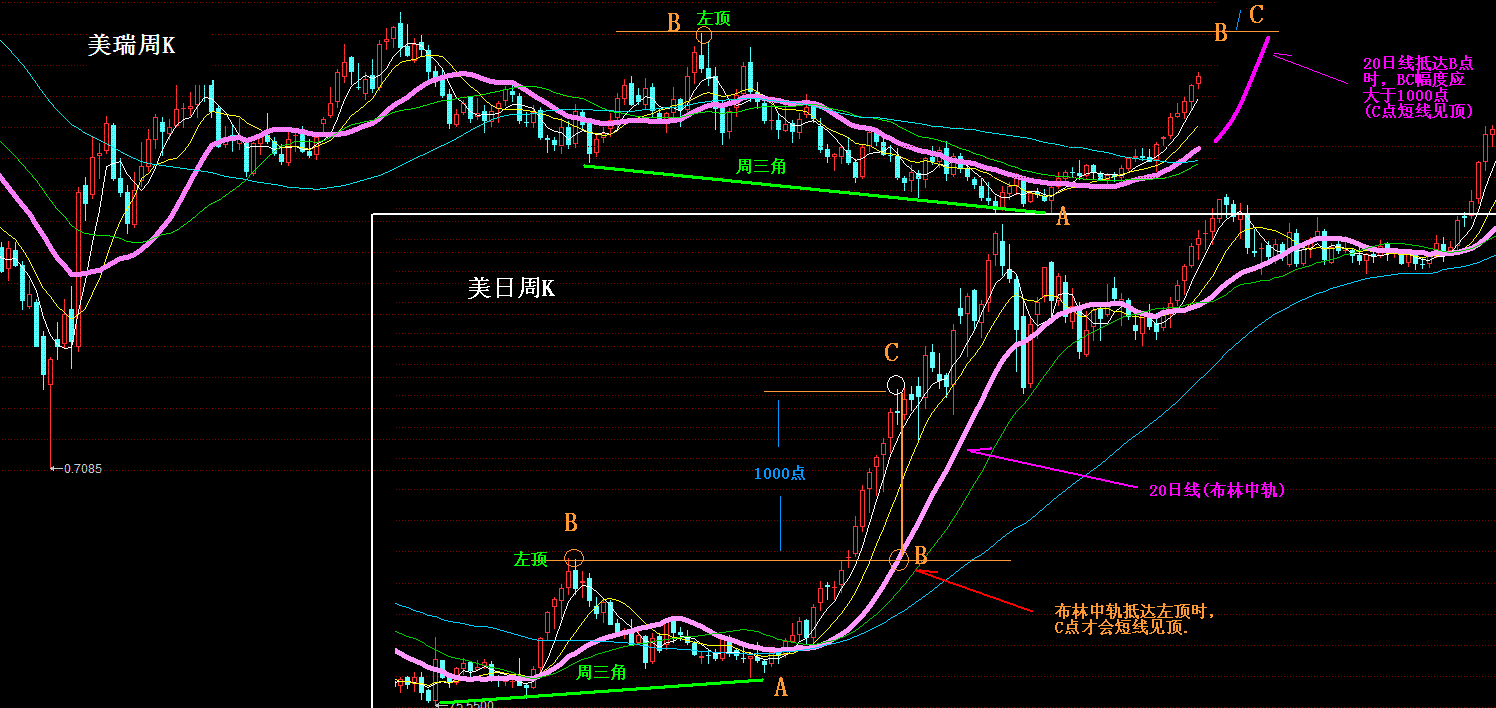Click the circle marker at 美日 left-top peak
This screenshot has width=1496, height=708.
pyautogui.click(x=573, y=558)
